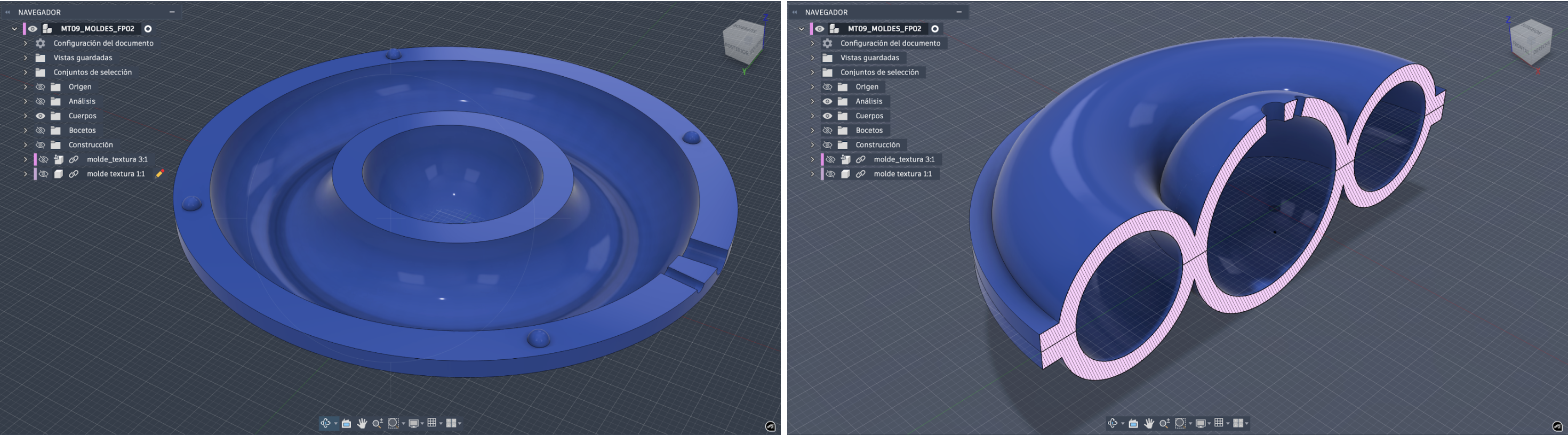
Task: Click the ViewCube in the left viewport
Action: (742, 41)
